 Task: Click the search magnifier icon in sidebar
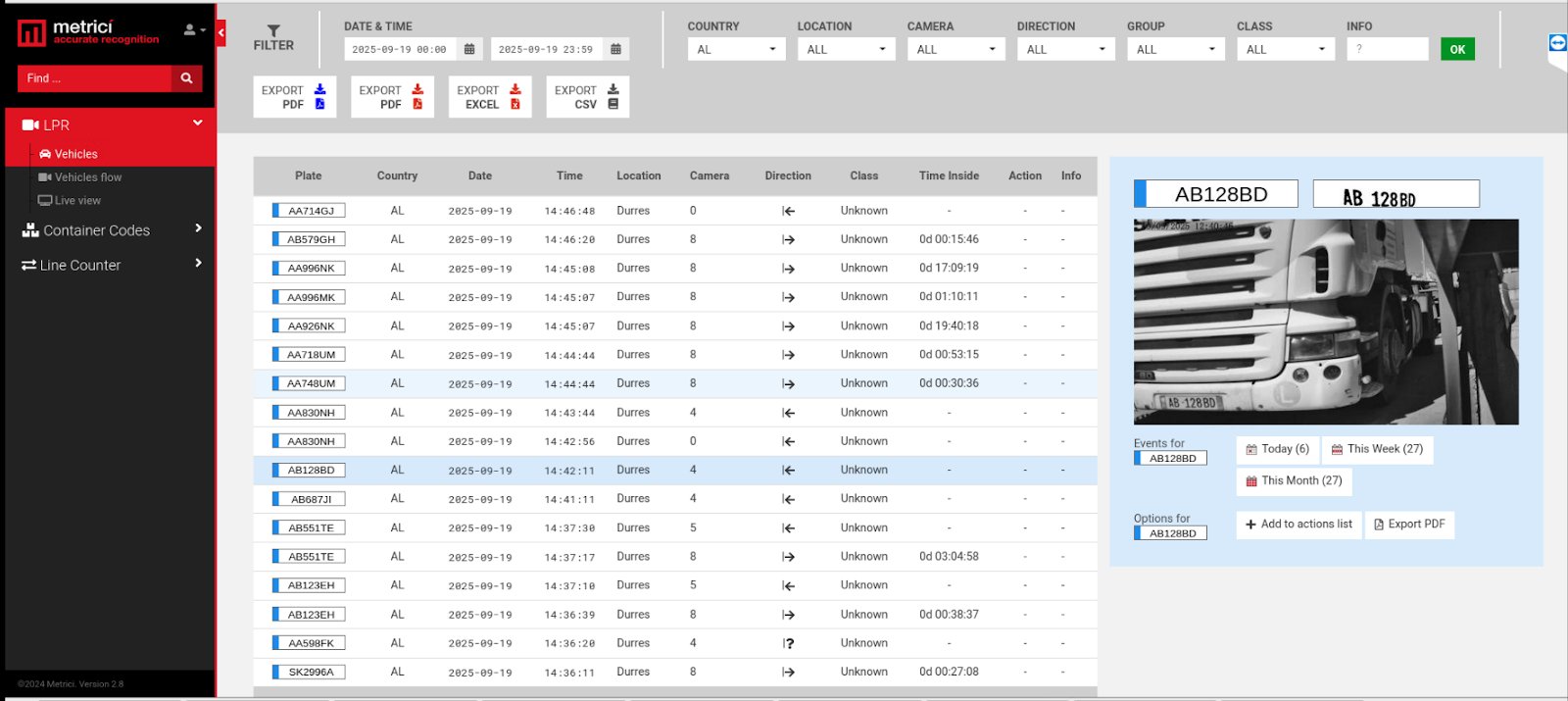[186, 78]
